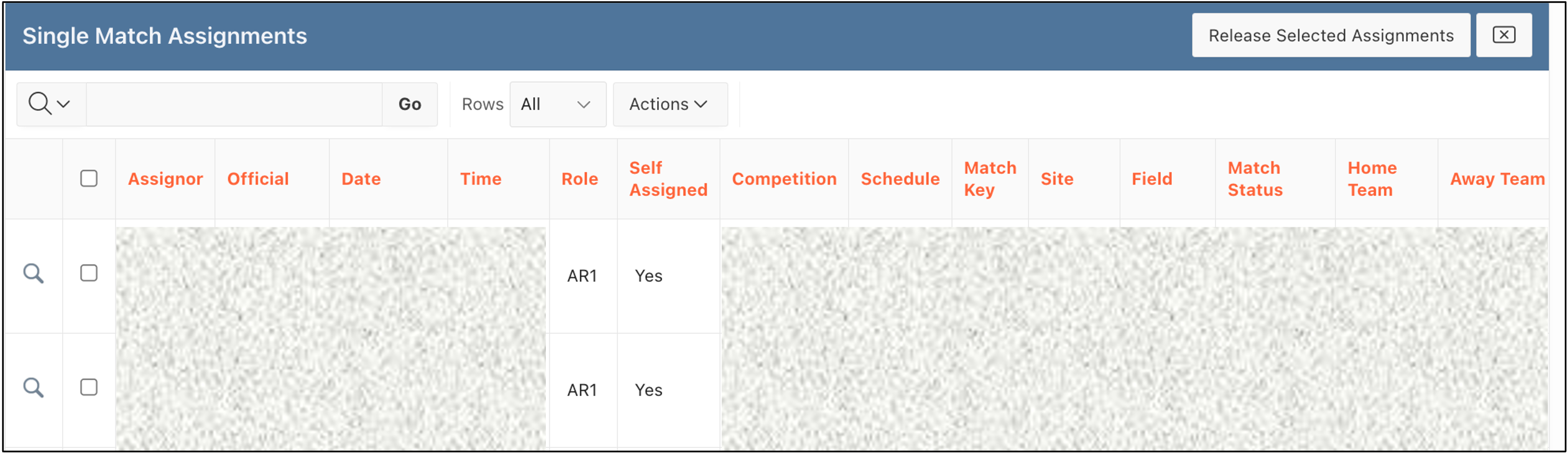The height and width of the screenshot is (453, 1568).
Task: Check the second assignment row checkbox
Action: coord(89,387)
